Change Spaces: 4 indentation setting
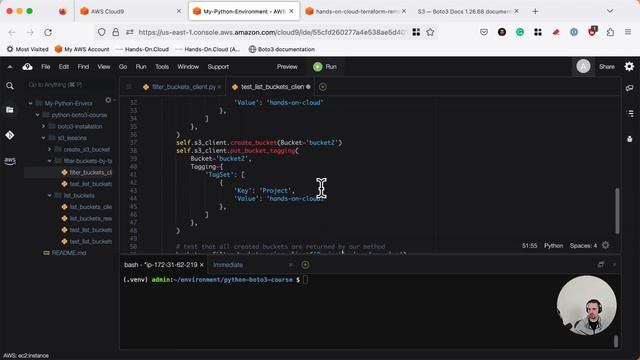This screenshot has width=640, height=360. click(583, 246)
